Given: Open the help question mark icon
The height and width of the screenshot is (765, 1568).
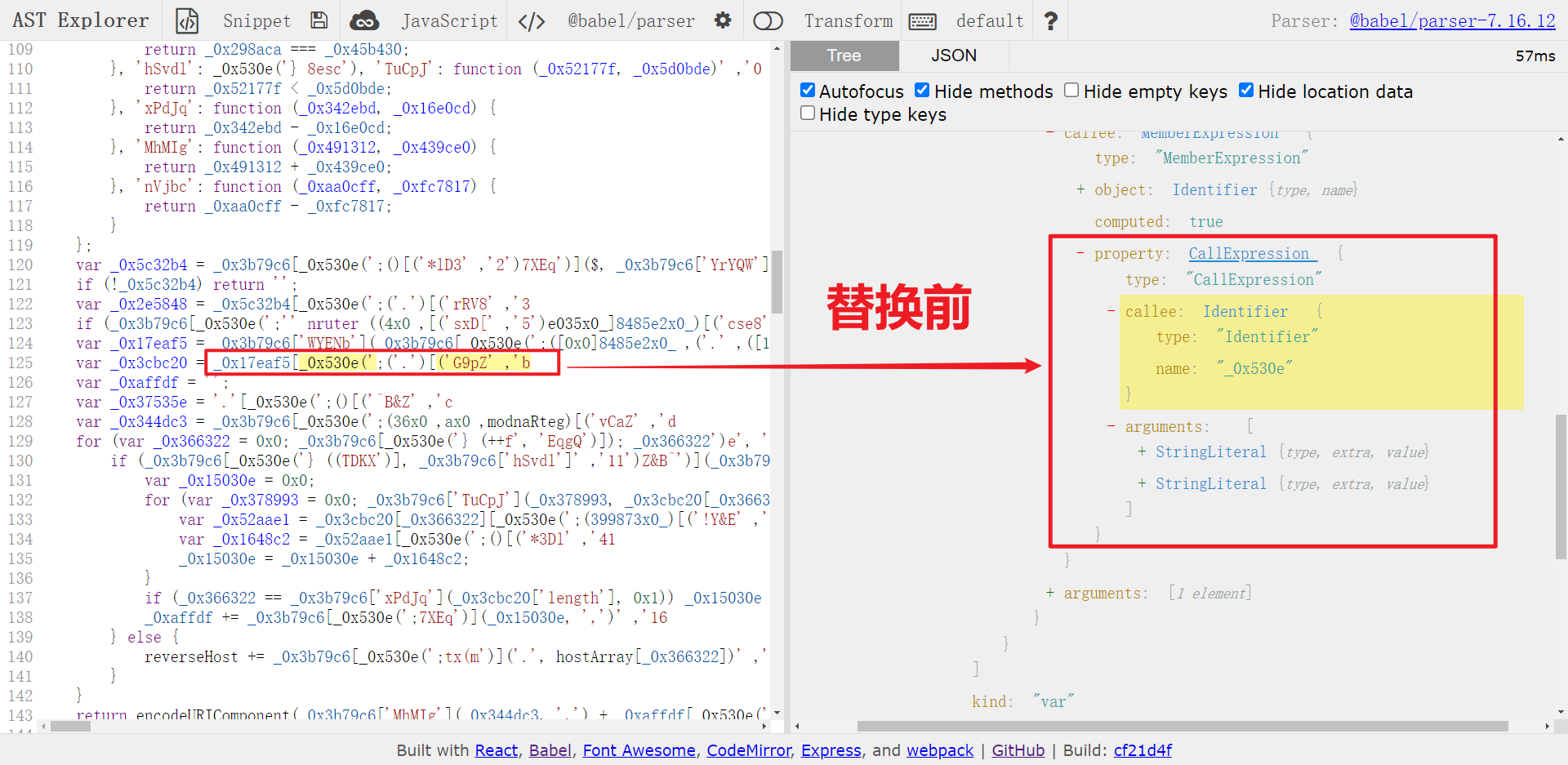Looking at the screenshot, I should (1051, 20).
